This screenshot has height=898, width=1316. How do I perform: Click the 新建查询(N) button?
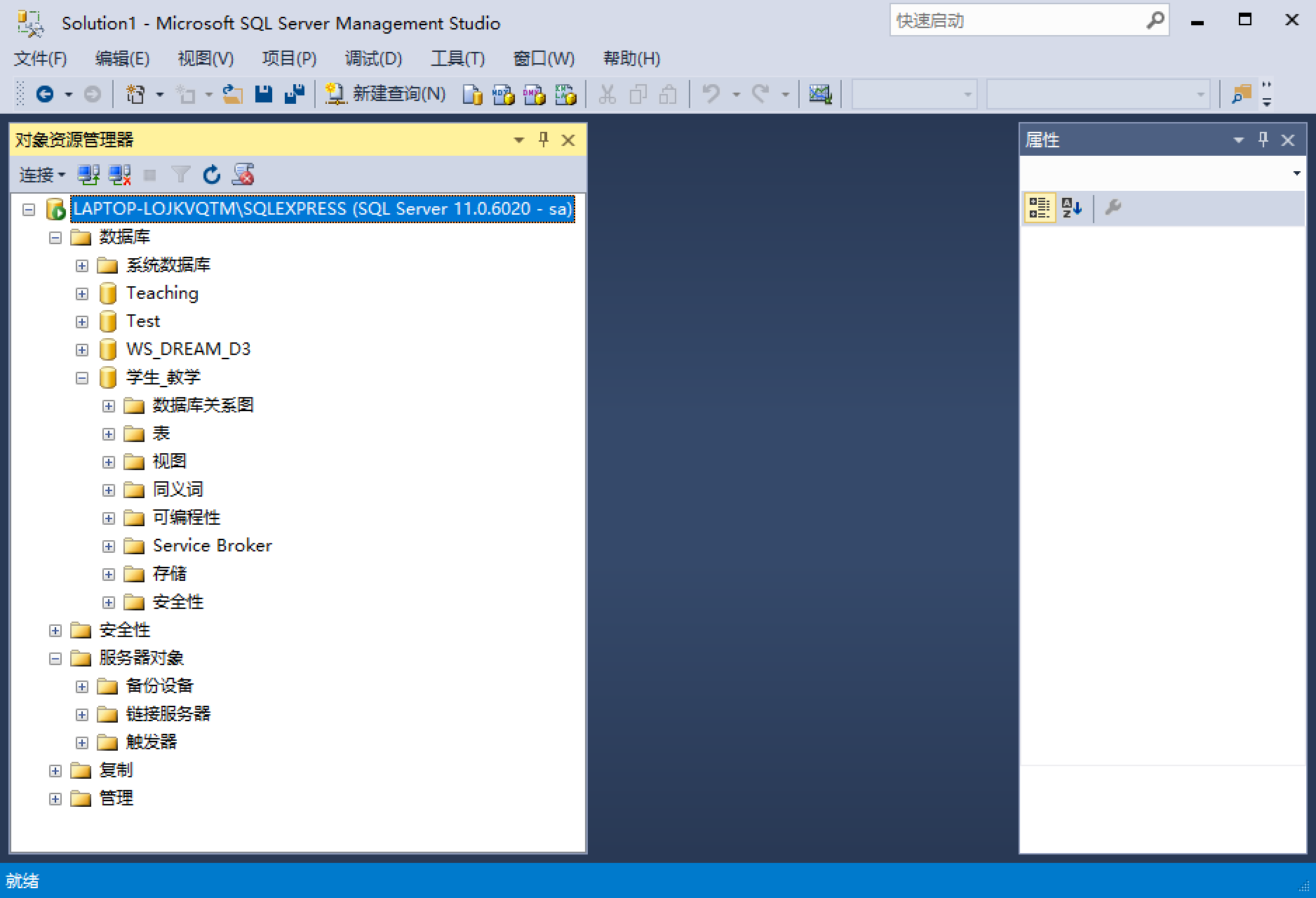point(385,94)
